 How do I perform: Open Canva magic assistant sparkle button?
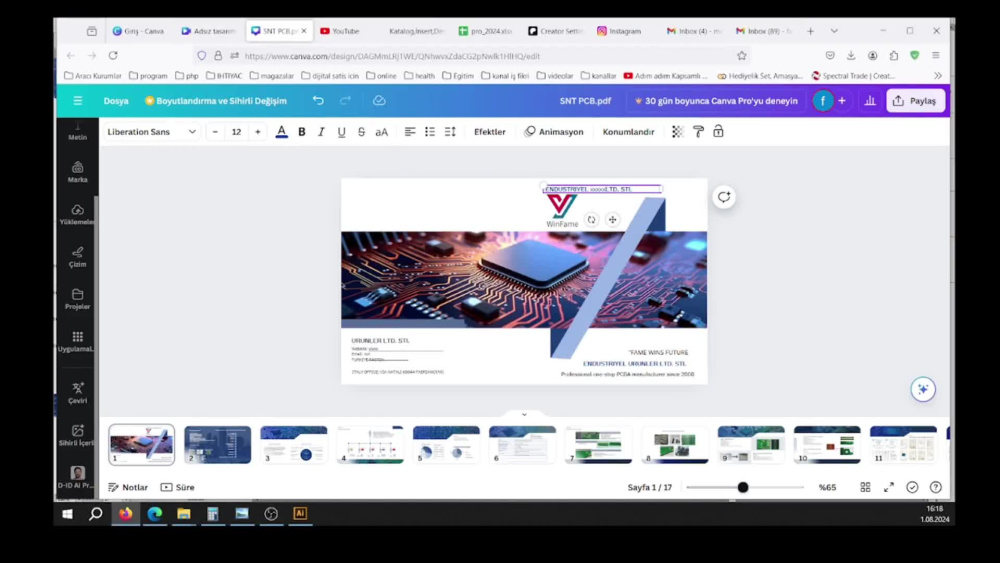click(x=923, y=390)
